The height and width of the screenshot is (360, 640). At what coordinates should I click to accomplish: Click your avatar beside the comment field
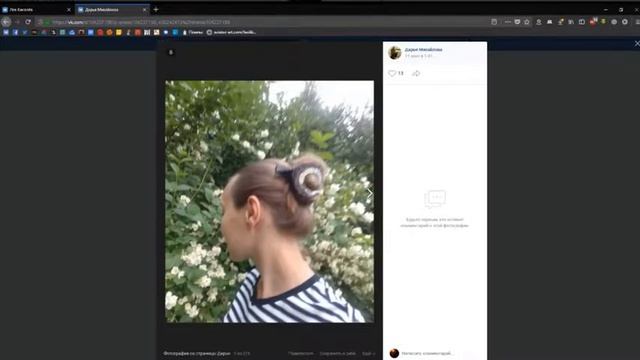click(394, 353)
